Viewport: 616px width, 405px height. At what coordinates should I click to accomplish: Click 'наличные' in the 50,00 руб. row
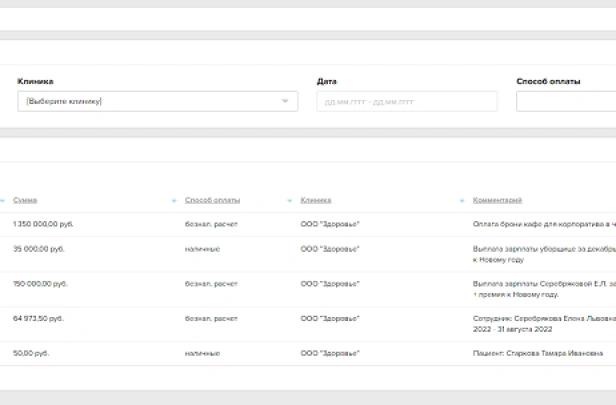pyautogui.click(x=202, y=353)
